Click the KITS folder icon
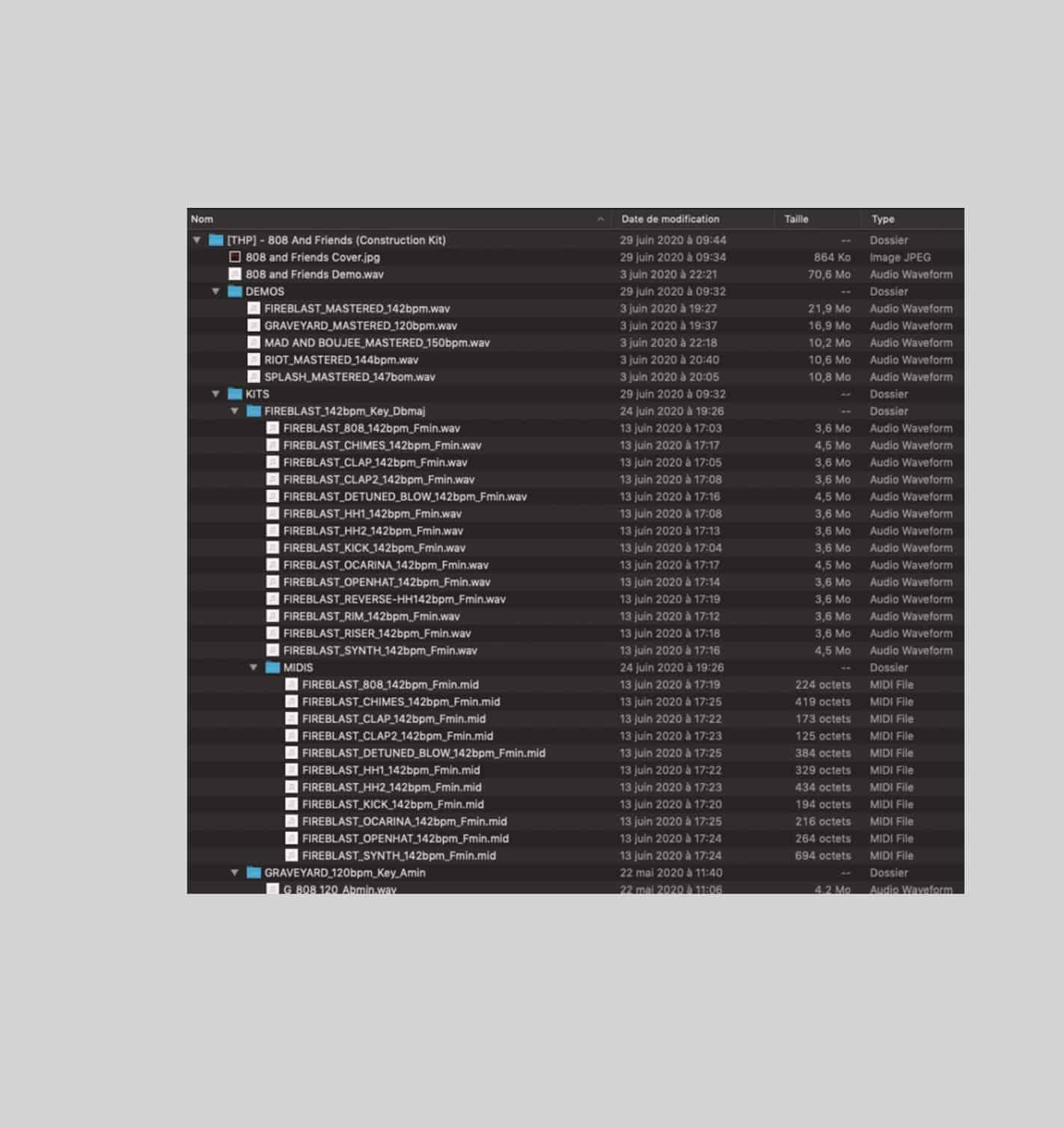The image size is (1064, 1128). coord(235,394)
